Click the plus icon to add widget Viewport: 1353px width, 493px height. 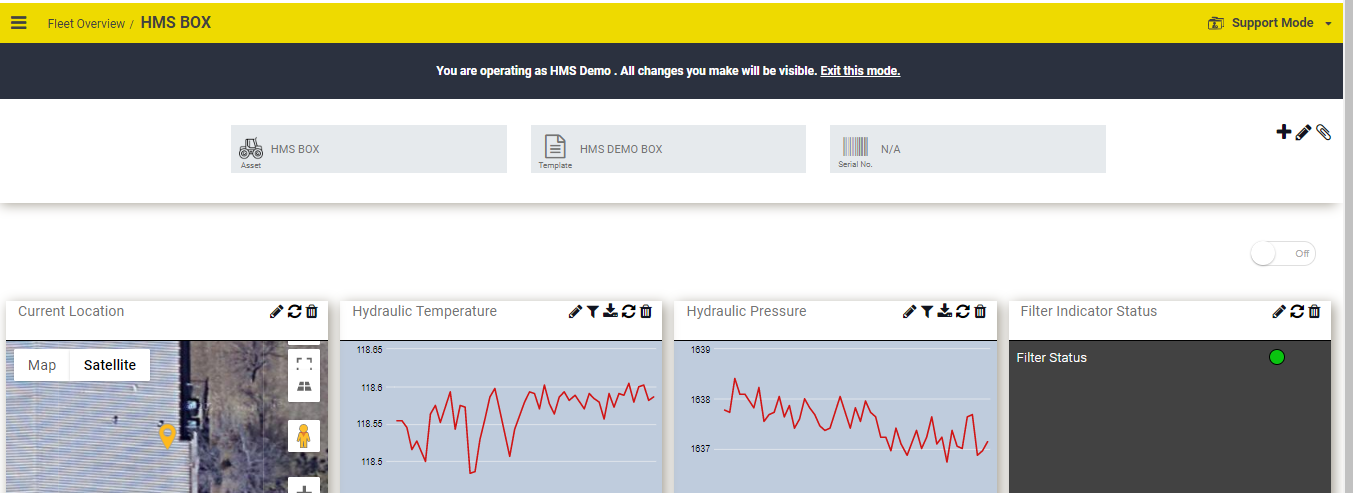pos(1284,131)
